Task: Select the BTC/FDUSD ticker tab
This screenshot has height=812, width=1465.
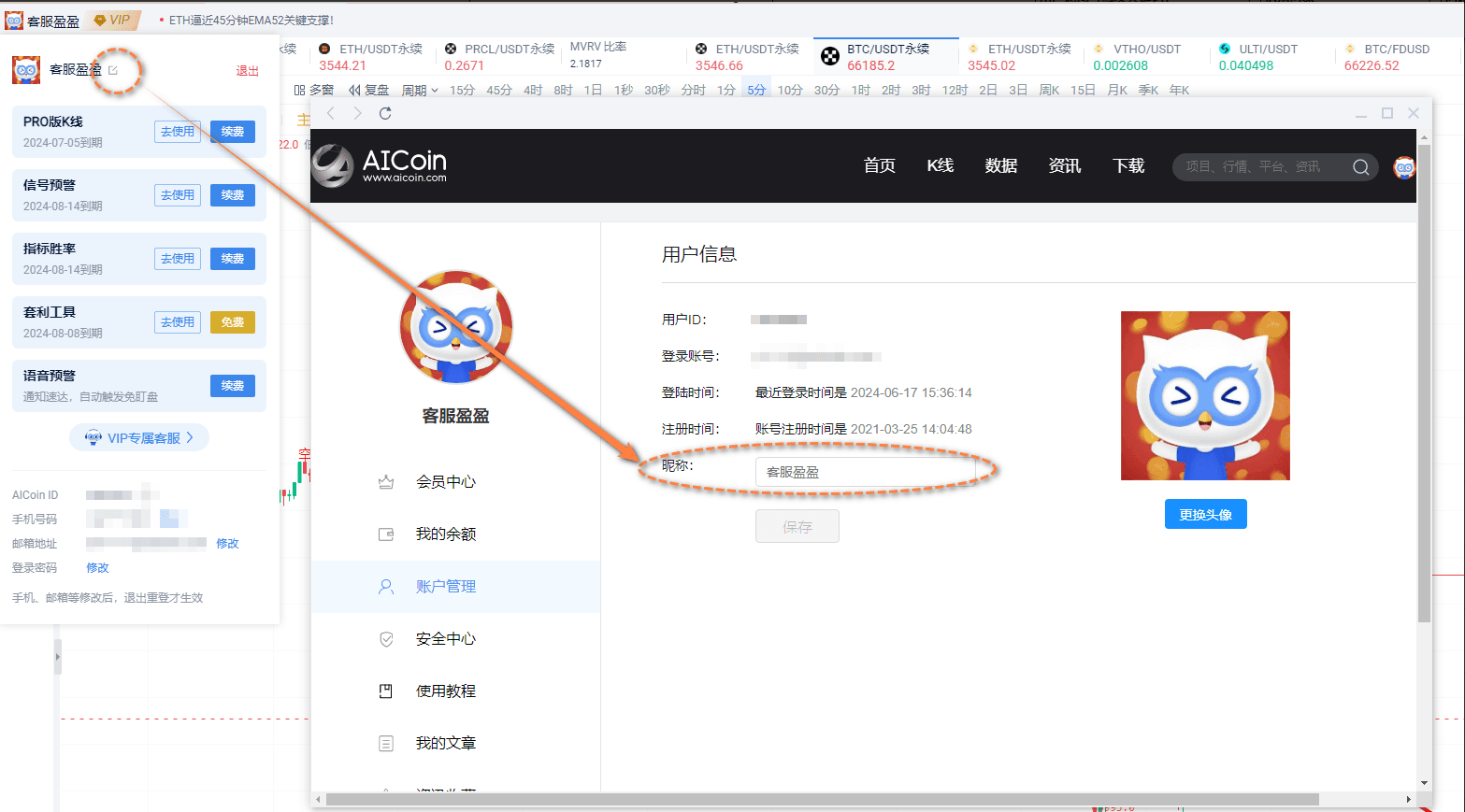Action: click(1396, 57)
